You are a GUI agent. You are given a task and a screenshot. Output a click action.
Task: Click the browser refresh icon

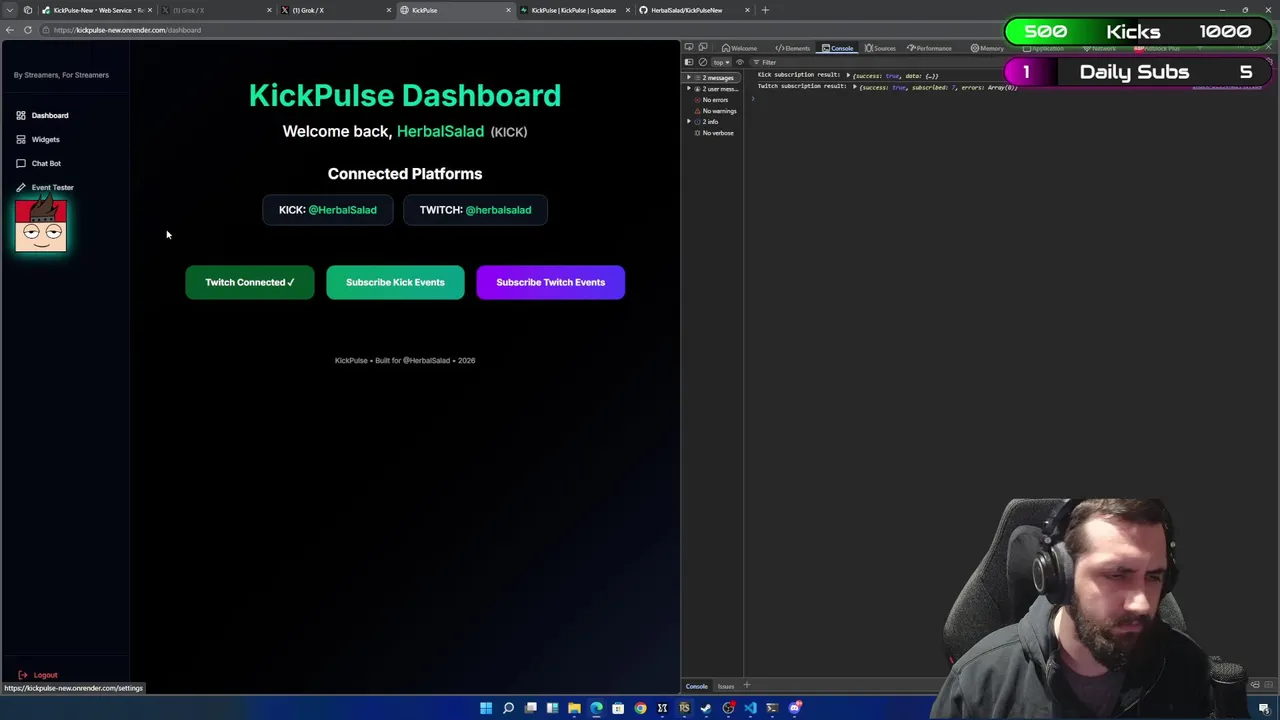pyautogui.click(x=28, y=30)
